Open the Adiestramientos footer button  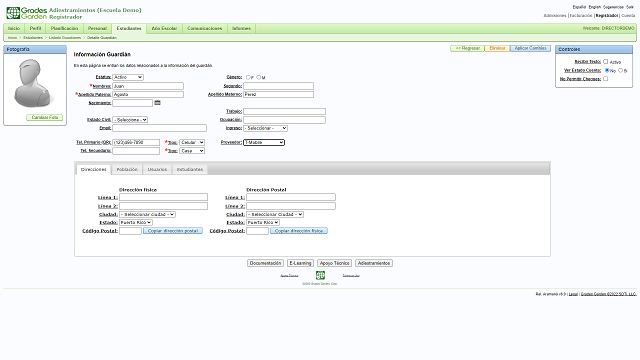pos(374,263)
